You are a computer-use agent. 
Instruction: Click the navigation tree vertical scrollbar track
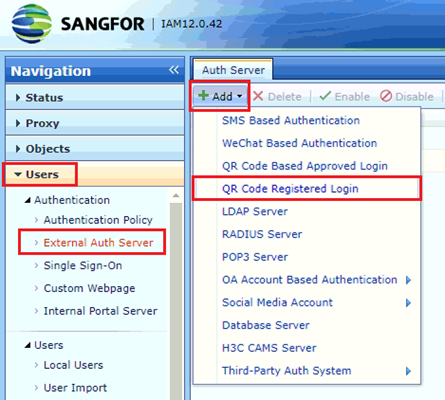point(176,300)
